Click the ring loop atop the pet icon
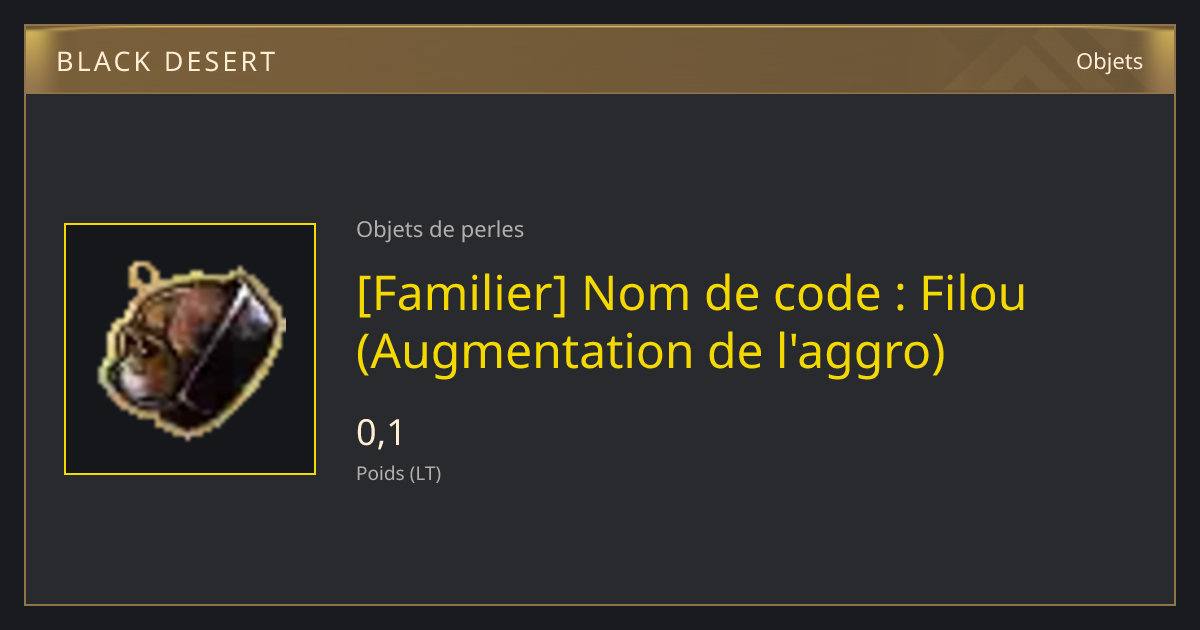 [143, 271]
